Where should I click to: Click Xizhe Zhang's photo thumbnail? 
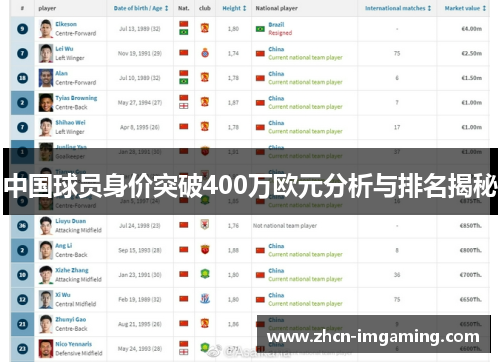46,275
